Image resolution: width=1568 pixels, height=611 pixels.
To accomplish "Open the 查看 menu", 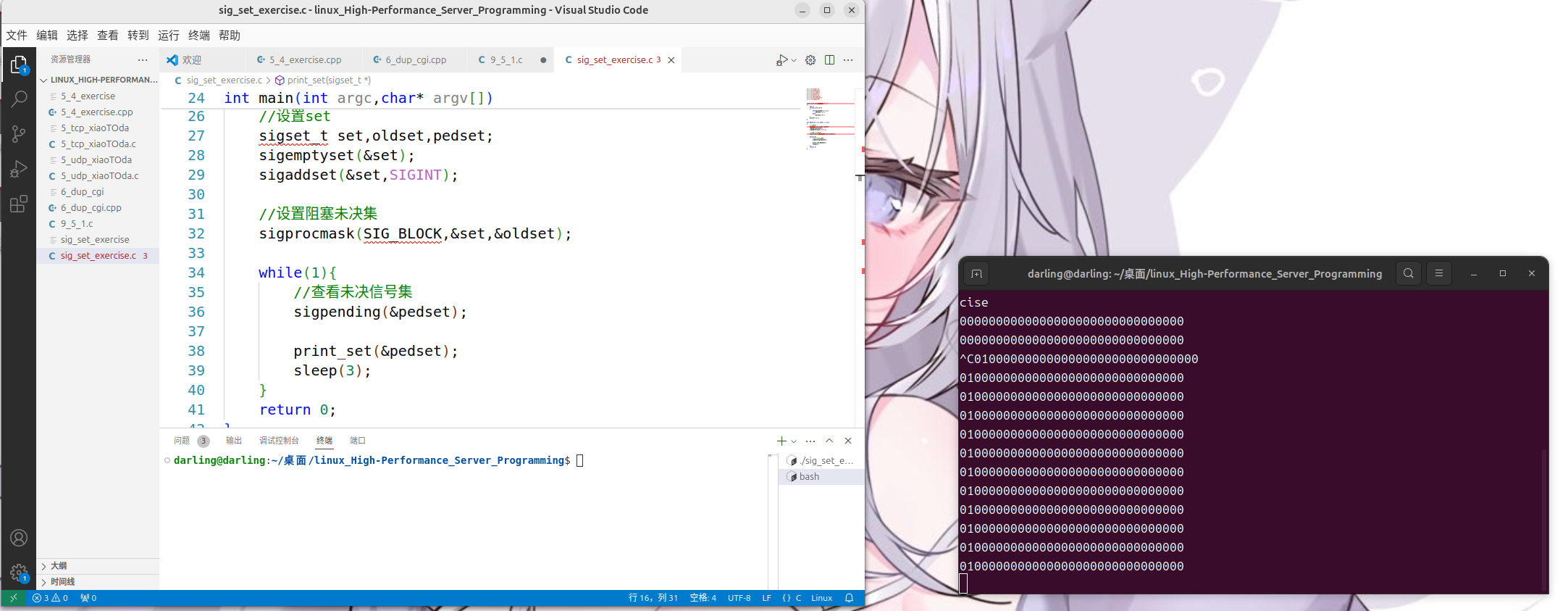I will pos(108,35).
